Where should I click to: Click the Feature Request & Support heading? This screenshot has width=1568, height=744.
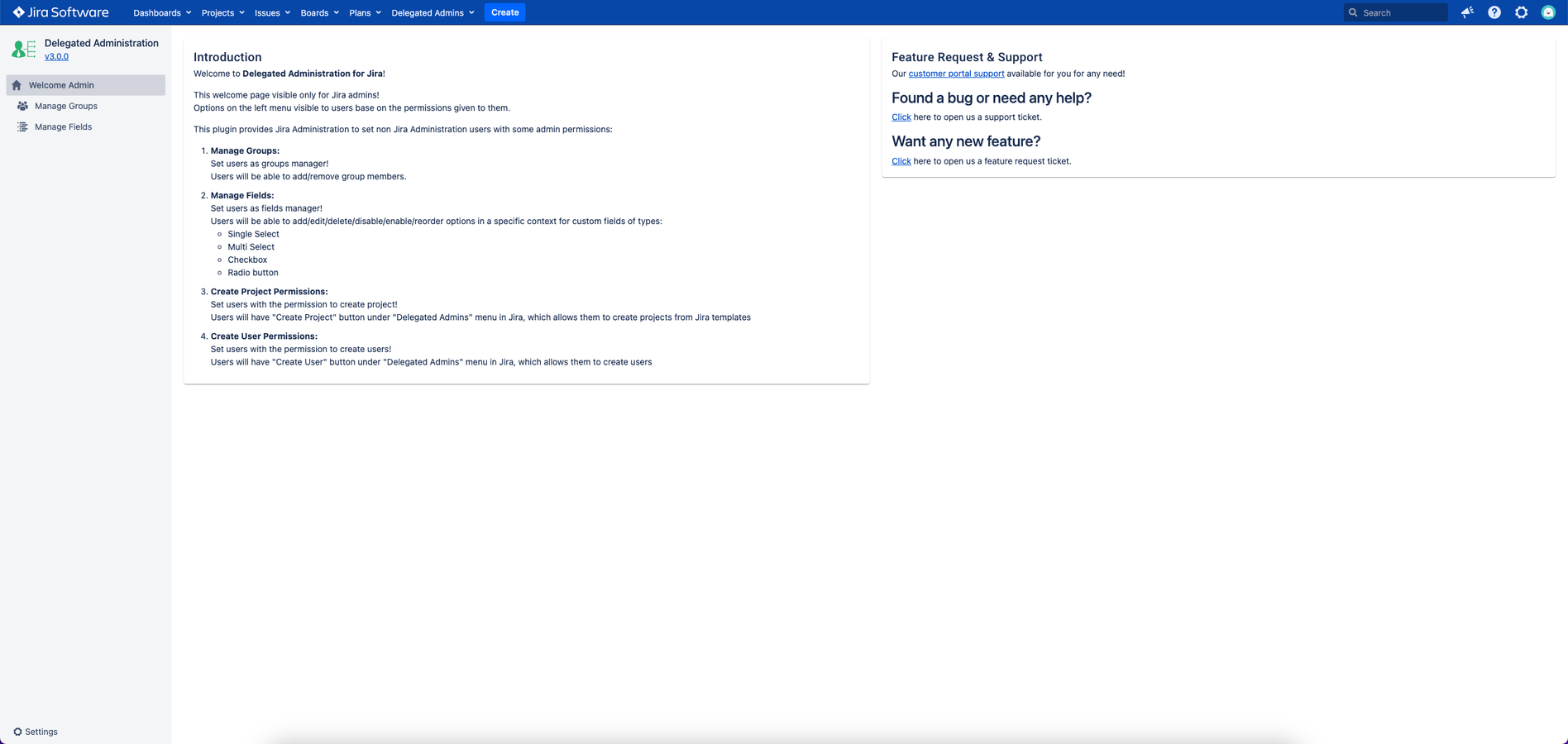tap(967, 57)
